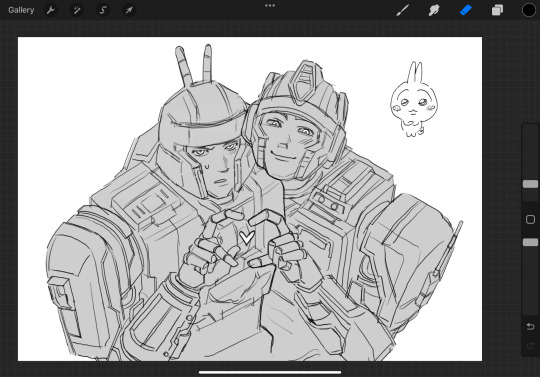Open the Actions wrench menu
The width and height of the screenshot is (540, 377).
pyautogui.click(x=51, y=10)
